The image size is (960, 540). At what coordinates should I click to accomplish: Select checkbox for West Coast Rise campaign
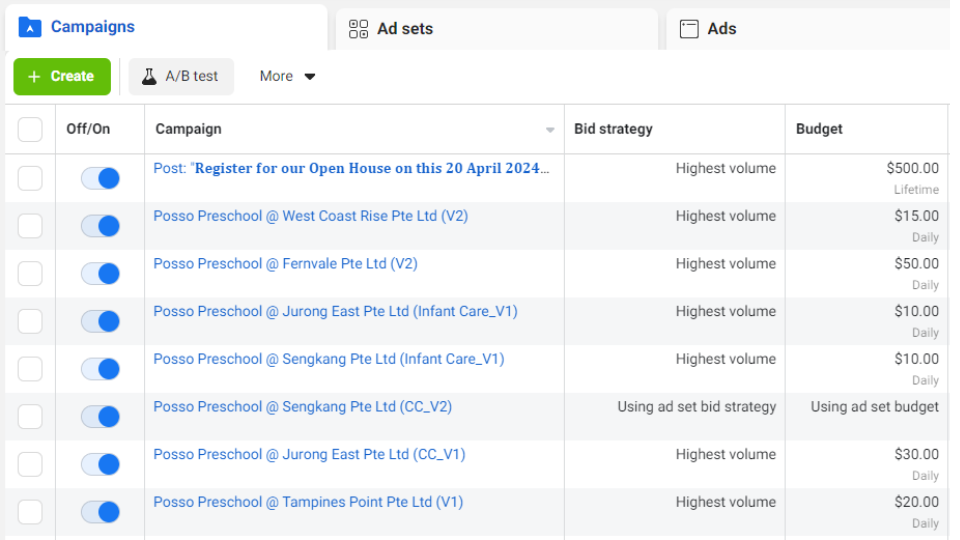click(30, 226)
